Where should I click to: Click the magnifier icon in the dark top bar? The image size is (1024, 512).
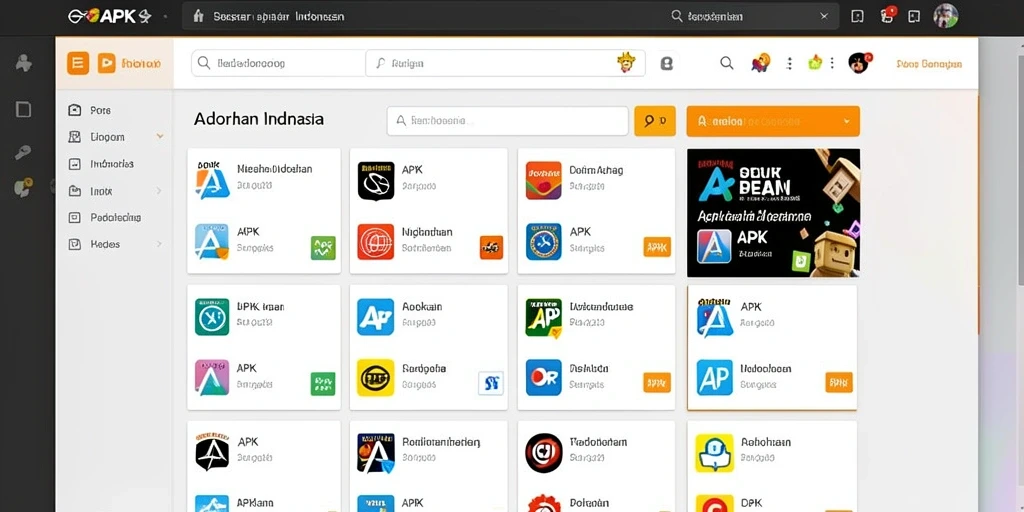[677, 16]
